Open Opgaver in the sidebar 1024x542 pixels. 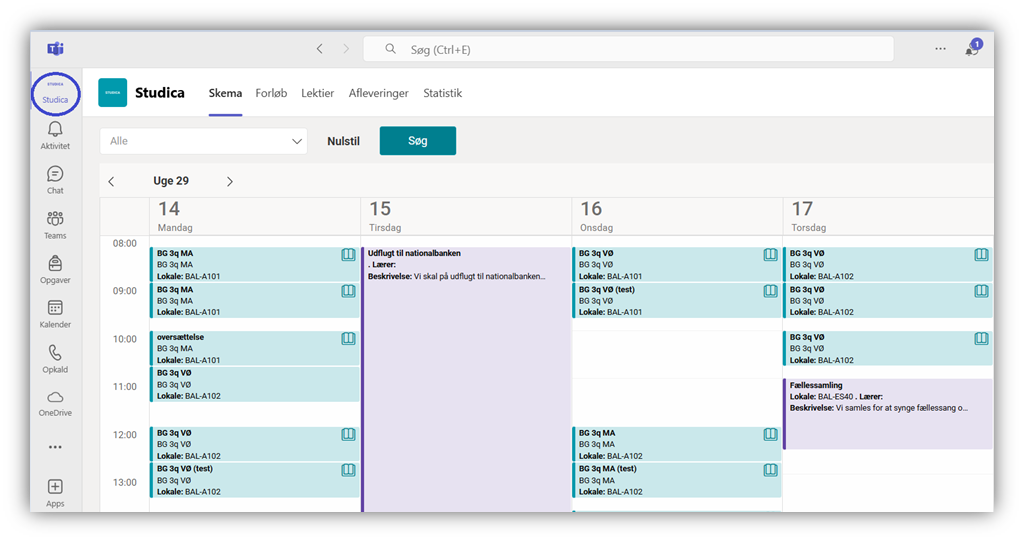[56, 270]
